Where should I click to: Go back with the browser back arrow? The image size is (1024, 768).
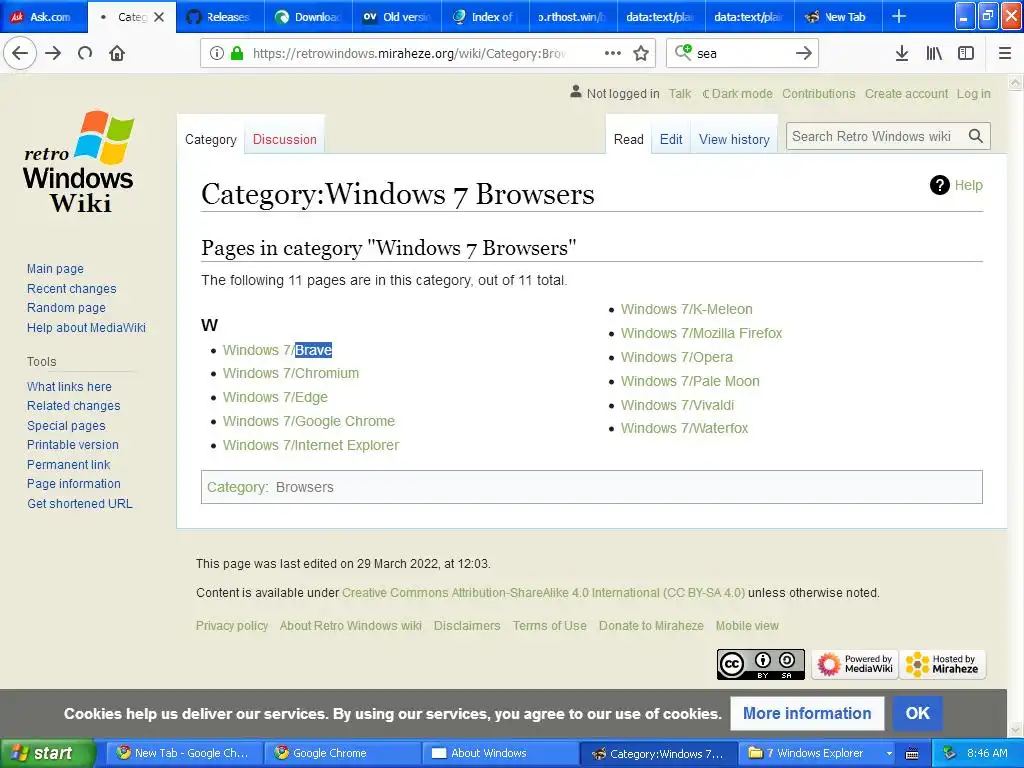click(x=20, y=54)
